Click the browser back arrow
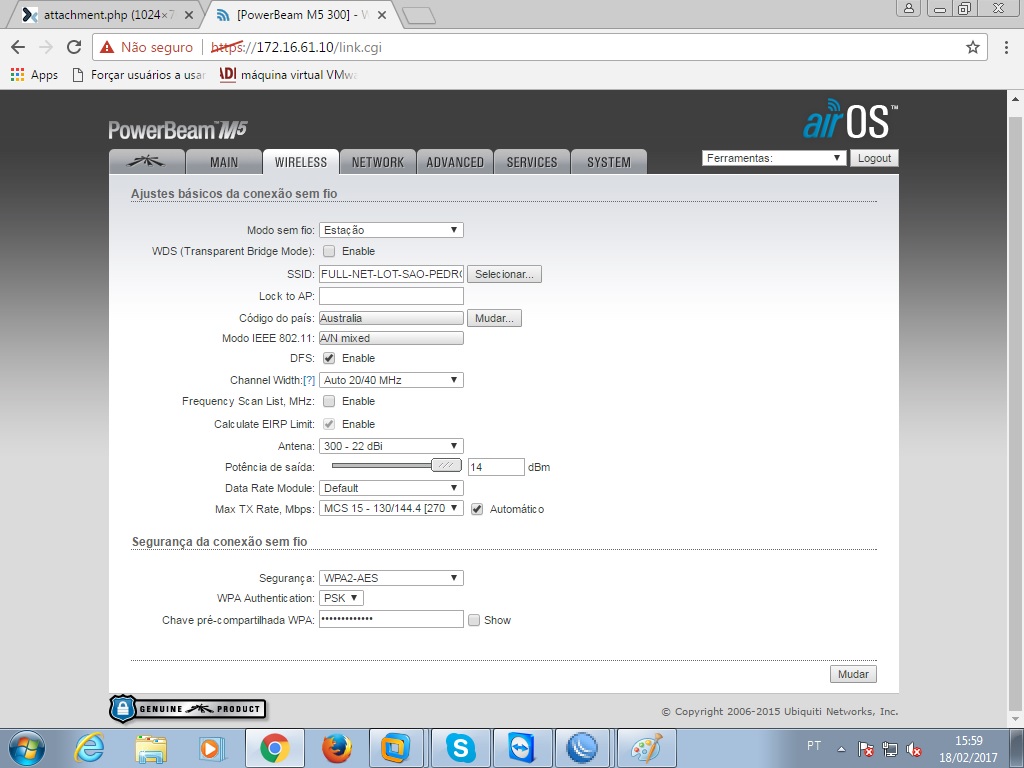 pyautogui.click(x=18, y=47)
